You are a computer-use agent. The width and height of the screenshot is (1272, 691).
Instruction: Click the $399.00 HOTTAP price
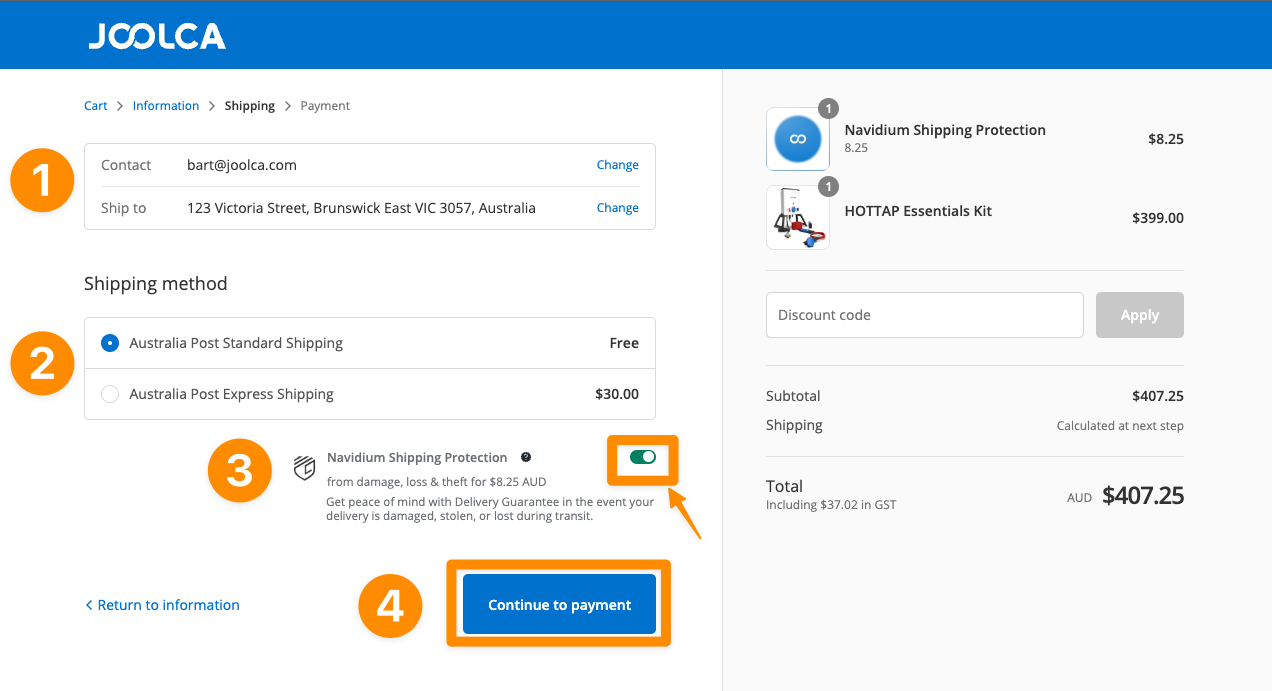tap(1158, 217)
